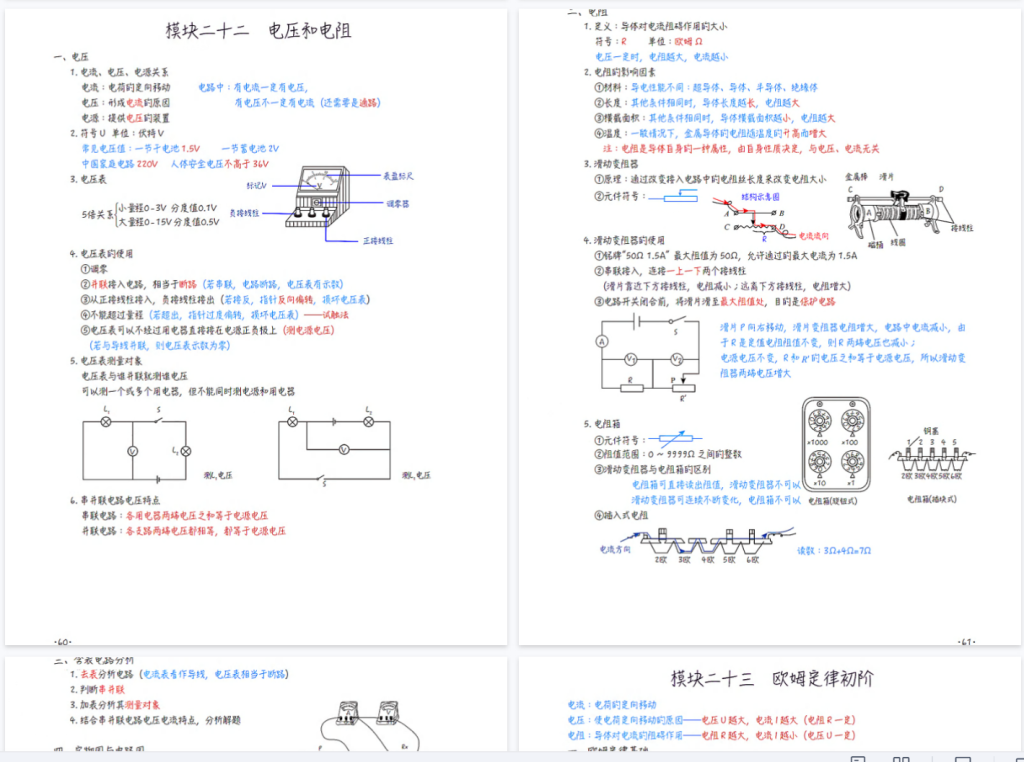This screenshot has height=762, width=1024.
Task: Click the 表盘标尺 label by the voltmeter
Action: point(398,176)
